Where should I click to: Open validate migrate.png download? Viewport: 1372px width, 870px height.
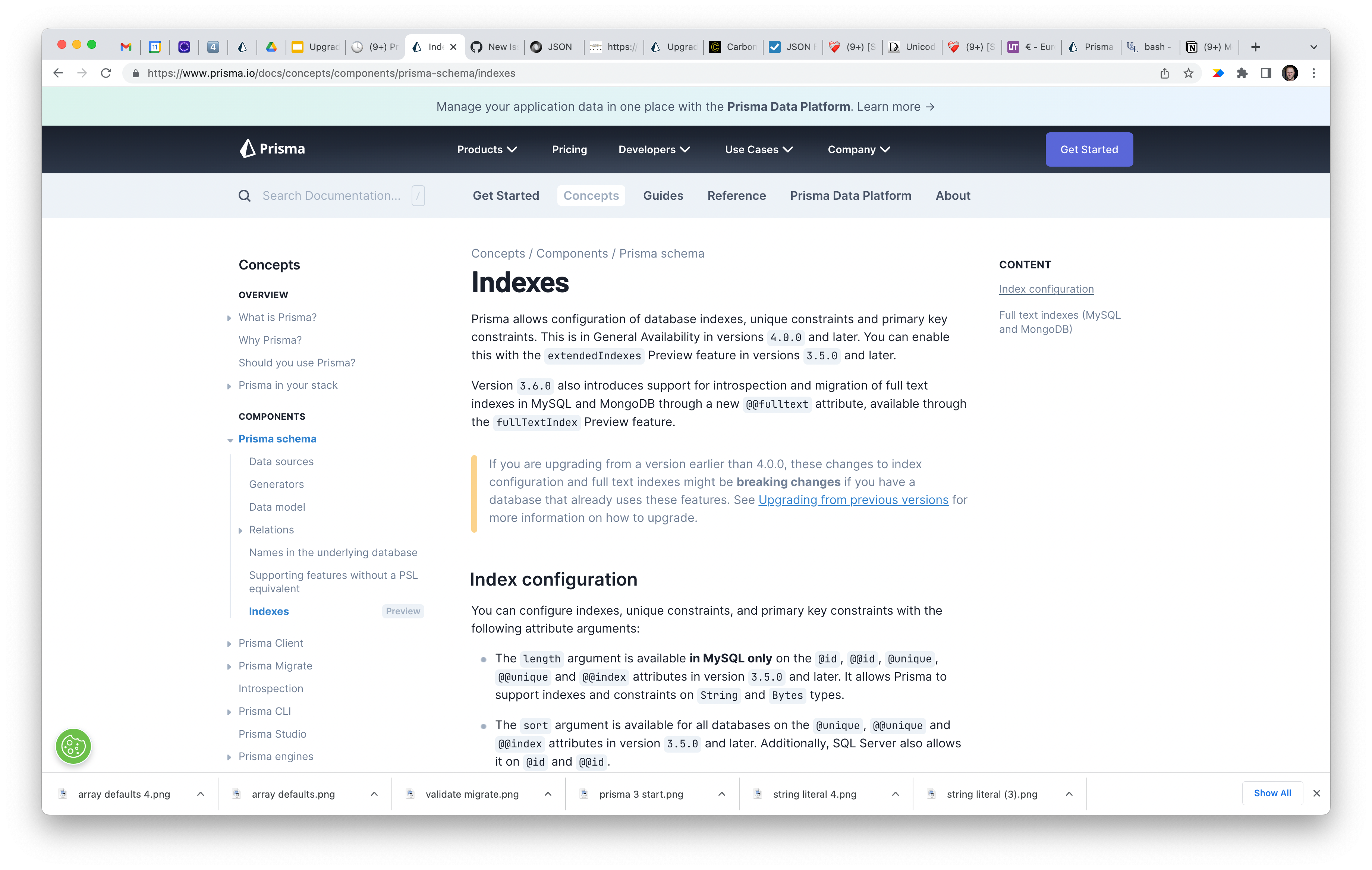[x=472, y=794]
